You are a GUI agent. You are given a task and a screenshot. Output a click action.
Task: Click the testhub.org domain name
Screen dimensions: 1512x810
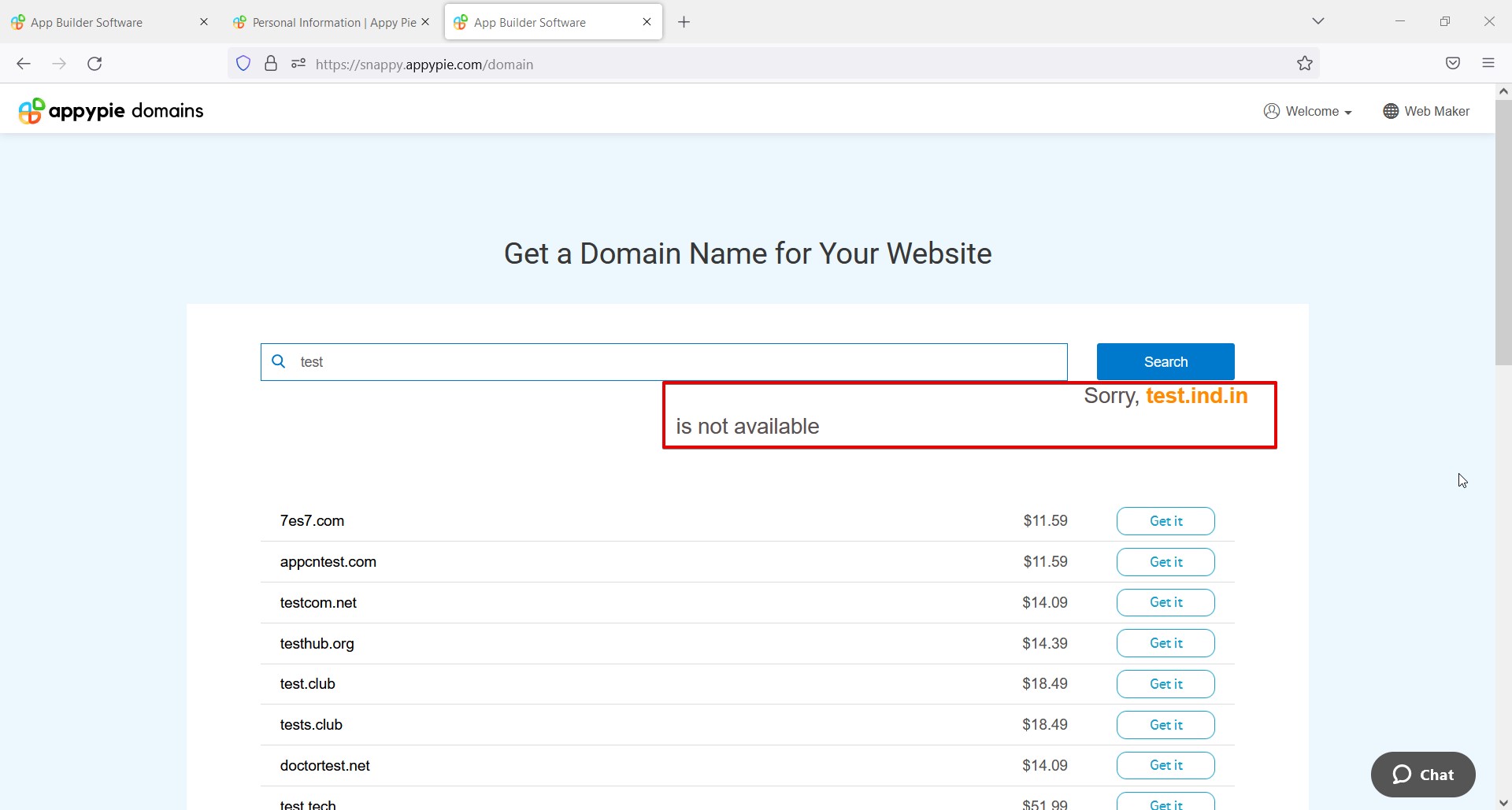tap(317, 643)
